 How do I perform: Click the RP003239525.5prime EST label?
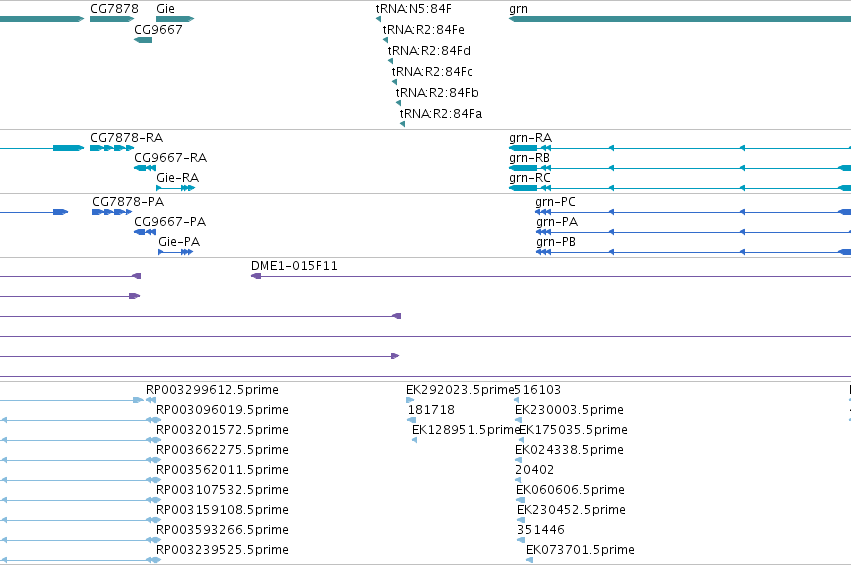click(x=222, y=550)
